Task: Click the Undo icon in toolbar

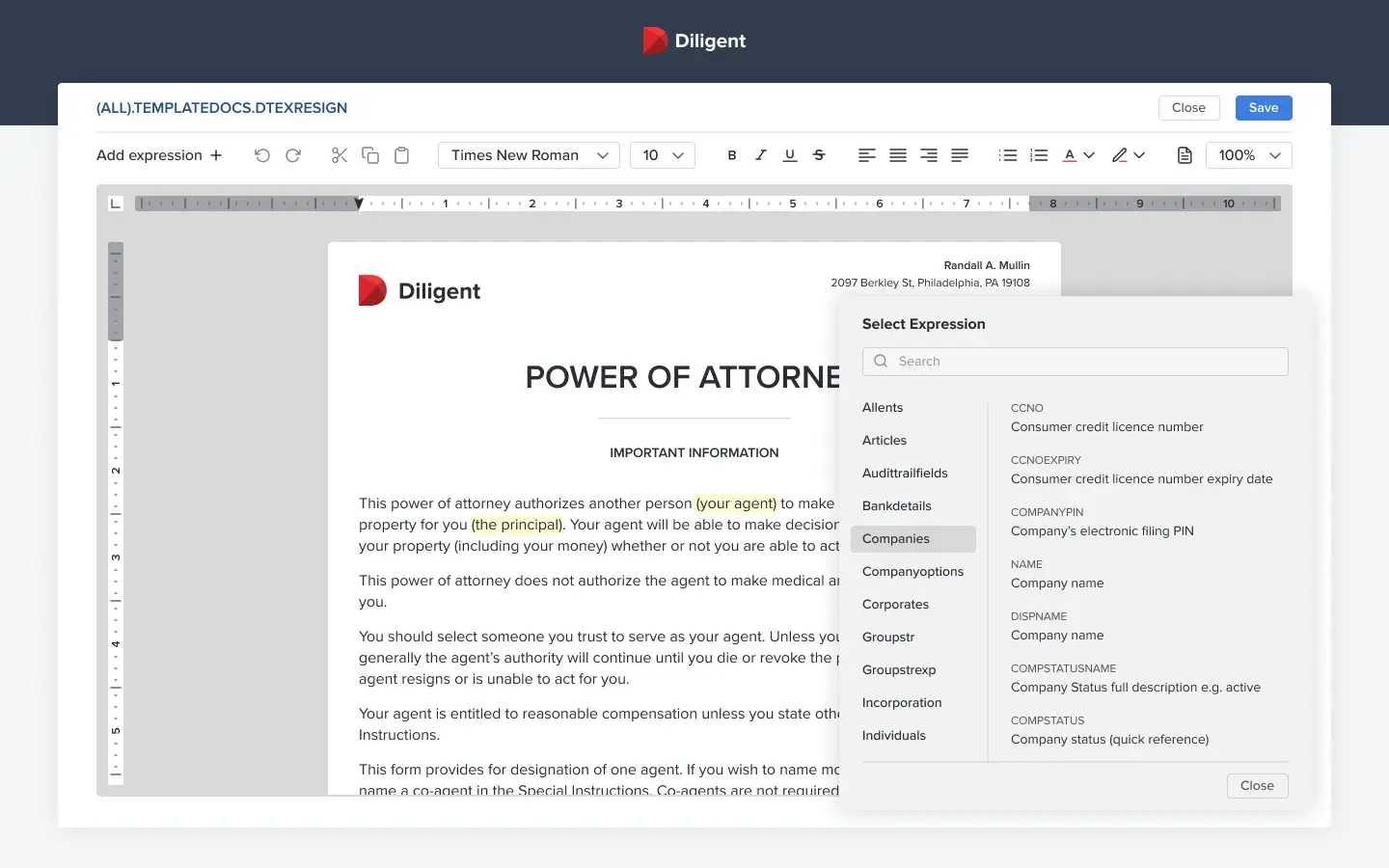Action: coord(262,155)
